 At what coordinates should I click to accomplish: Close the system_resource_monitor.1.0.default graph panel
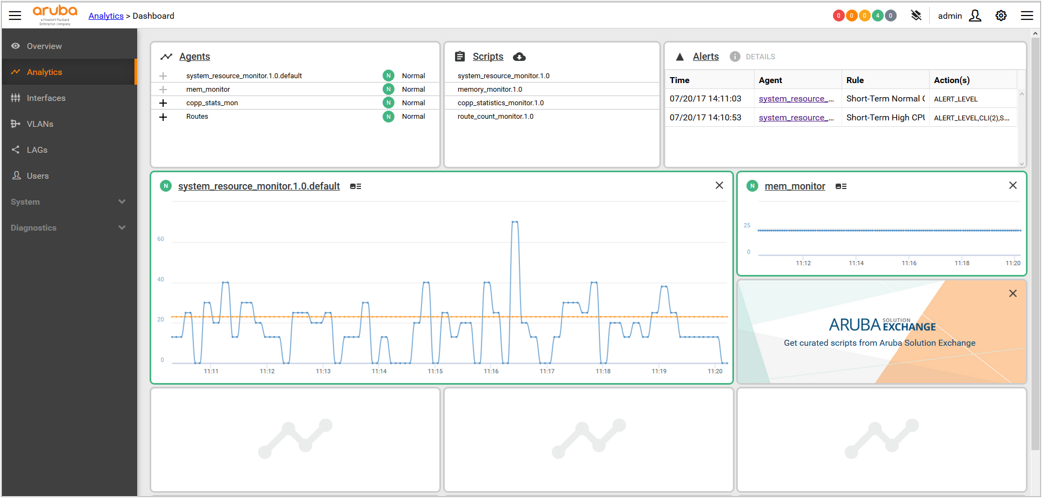click(x=719, y=186)
